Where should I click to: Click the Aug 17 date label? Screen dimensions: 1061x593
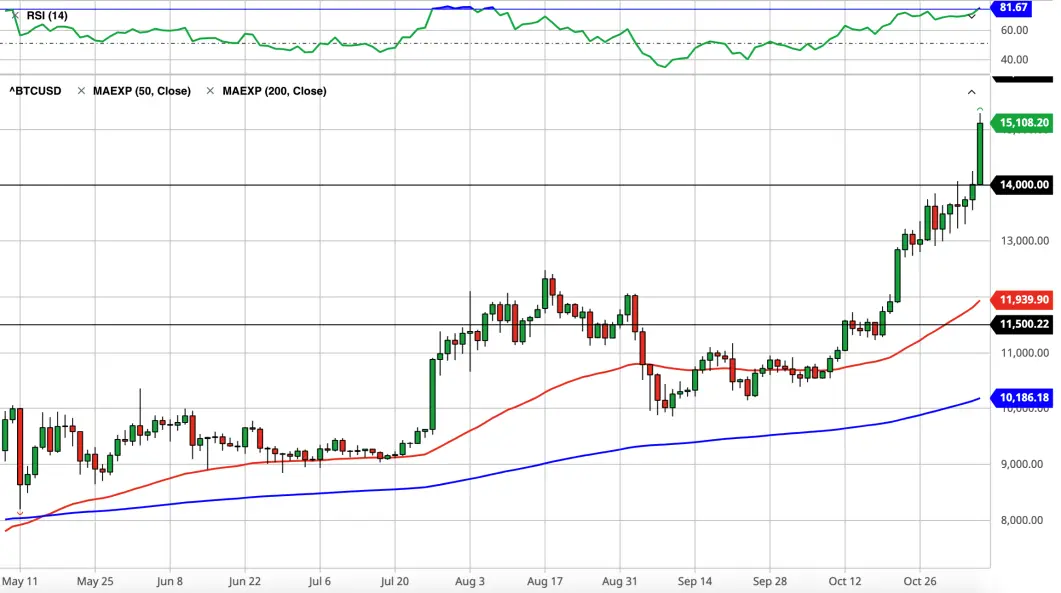pos(545,581)
